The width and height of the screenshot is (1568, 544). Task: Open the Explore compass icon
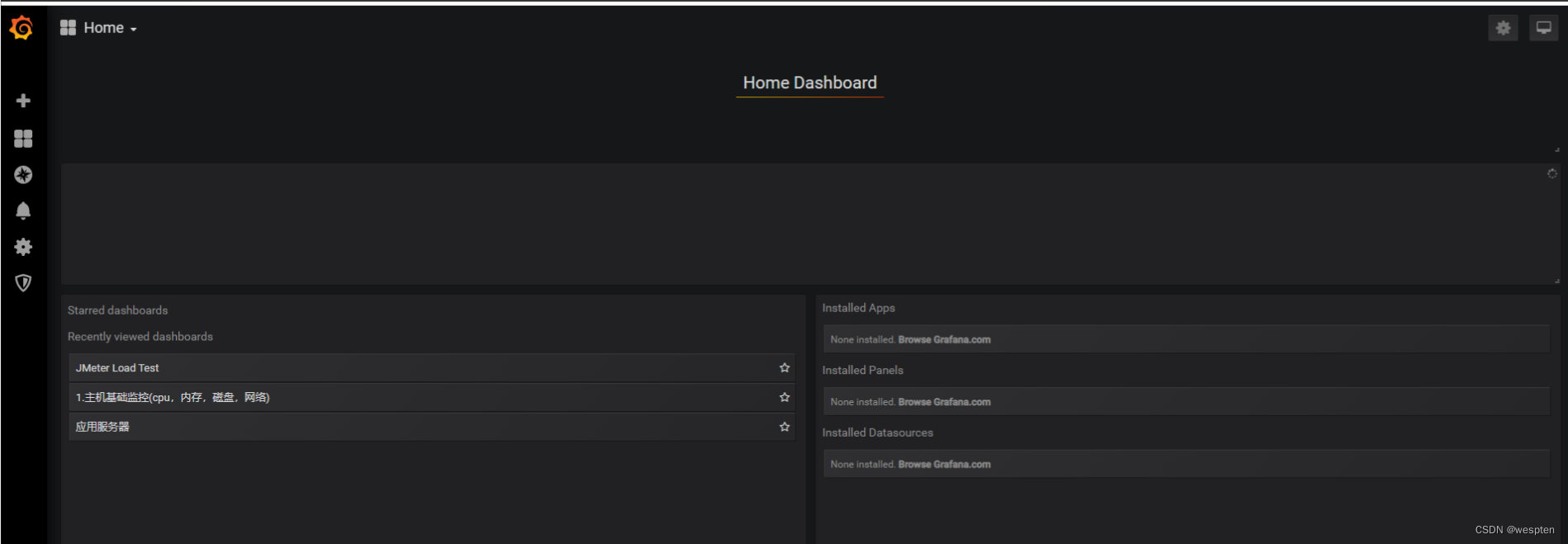tap(23, 175)
